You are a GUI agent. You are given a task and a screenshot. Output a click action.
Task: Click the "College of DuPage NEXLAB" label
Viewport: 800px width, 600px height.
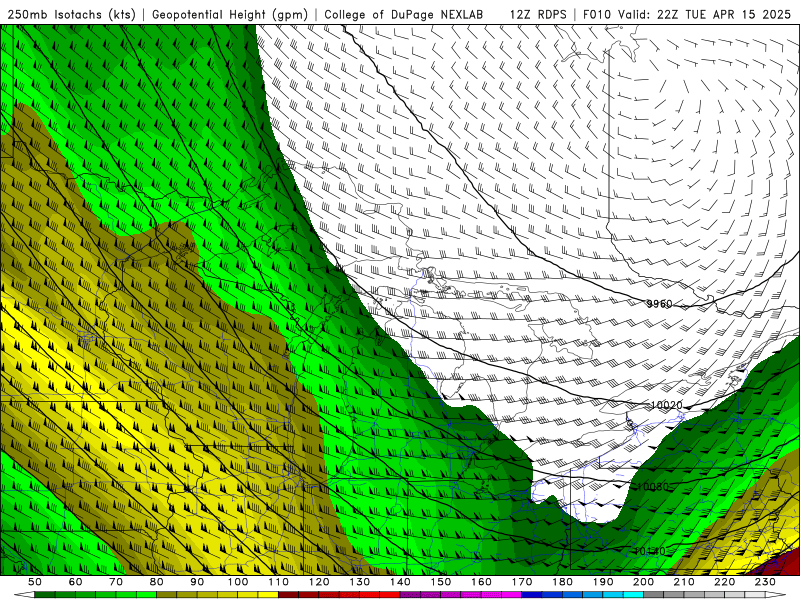click(x=404, y=15)
